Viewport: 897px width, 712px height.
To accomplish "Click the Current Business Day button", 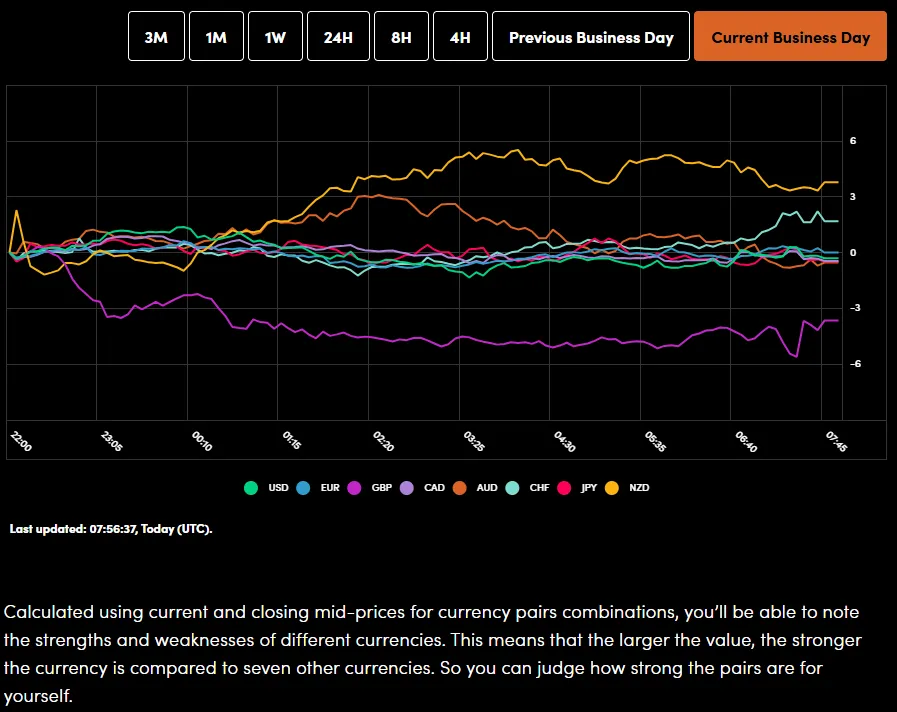I will pos(790,37).
